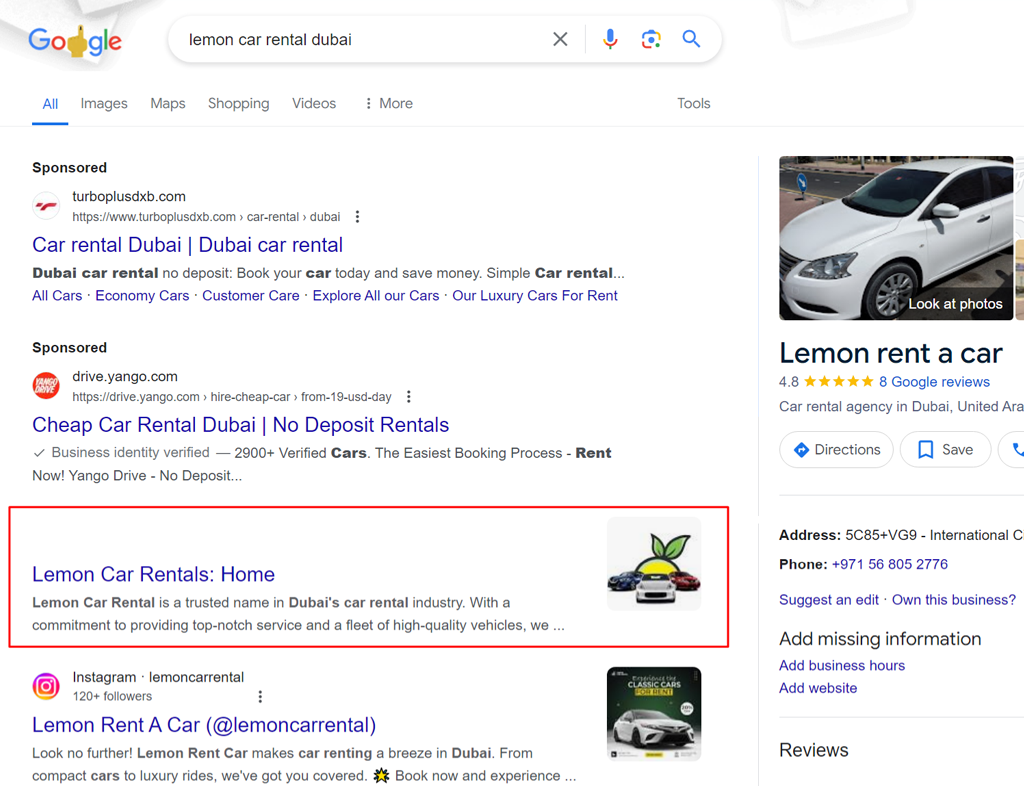
Task: Click inside the search text field
Action: pyautogui.click(x=366, y=40)
